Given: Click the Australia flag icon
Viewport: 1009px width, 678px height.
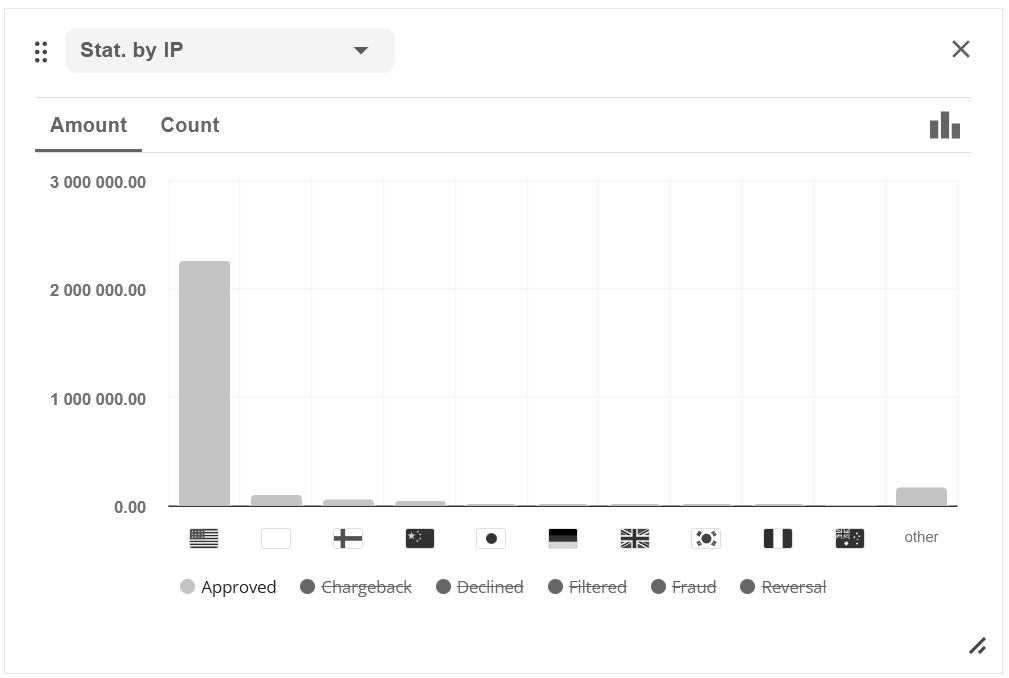Looking at the screenshot, I should [849, 538].
